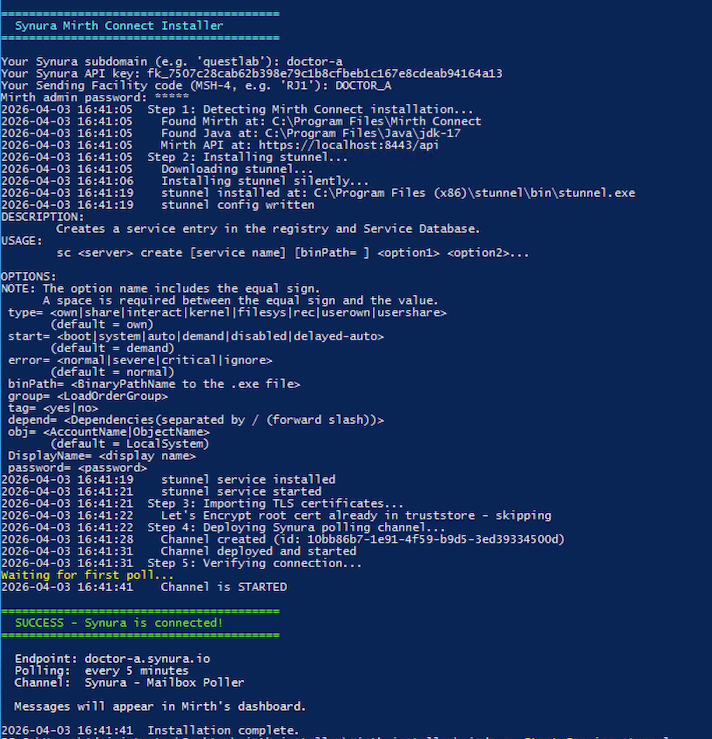Click 'Creates a service entry in the registry' text
Screen dimensions: 712x739
[x=192, y=229]
